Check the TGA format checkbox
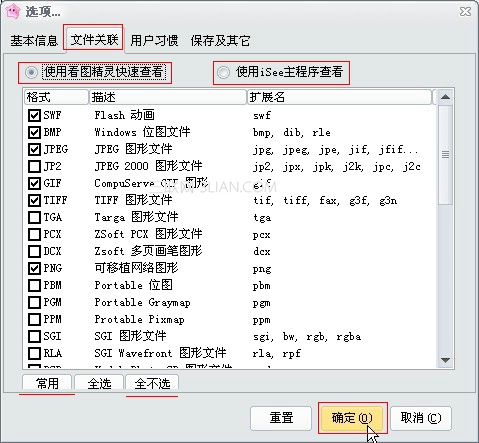 click(34, 217)
